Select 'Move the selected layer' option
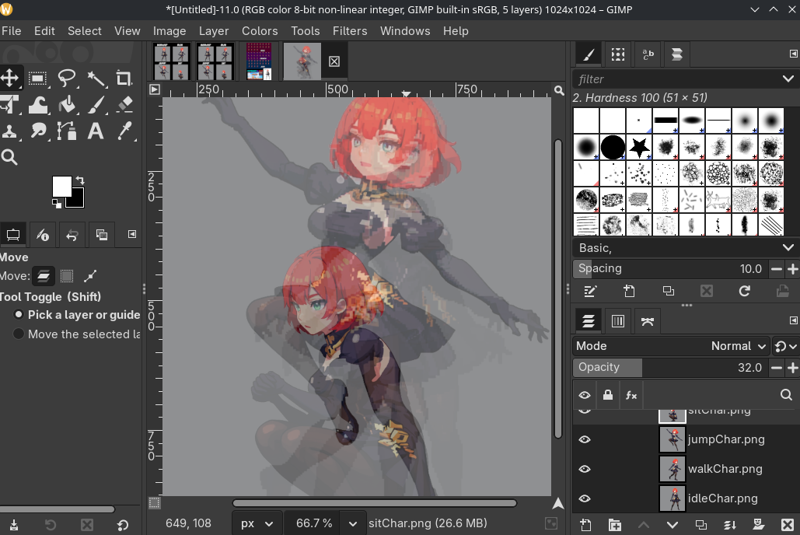The height and width of the screenshot is (535, 800). 77,334
